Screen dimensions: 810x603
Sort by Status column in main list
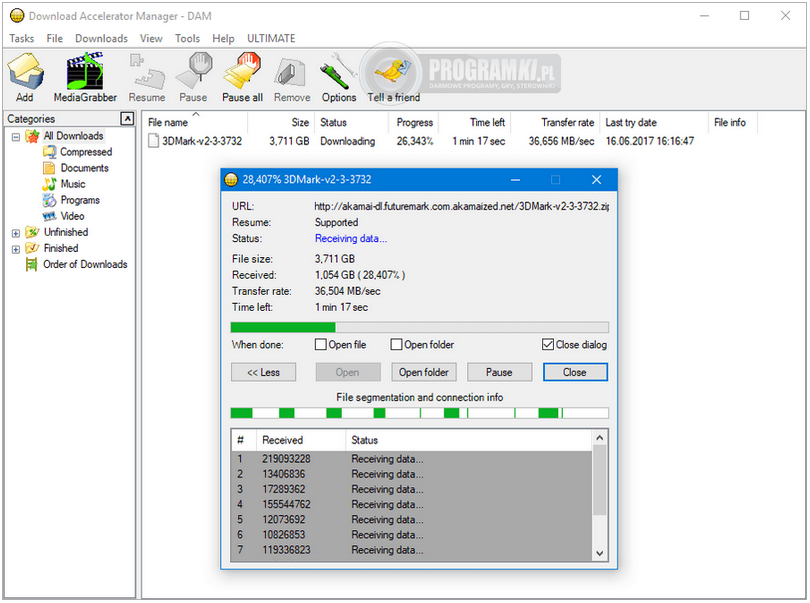coord(351,122)
